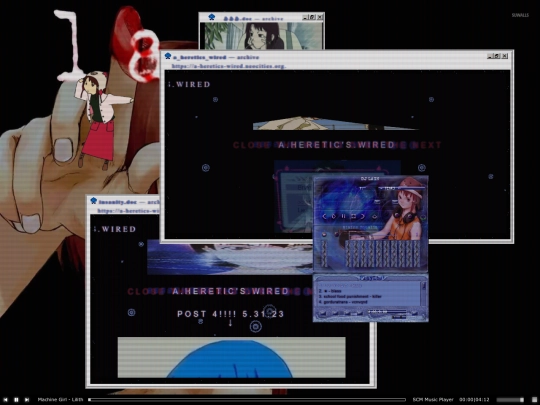The image size is (540, 405).
Task: Select playlist entry '2. ■ - bless'
Action: click(x=330, y=291)
